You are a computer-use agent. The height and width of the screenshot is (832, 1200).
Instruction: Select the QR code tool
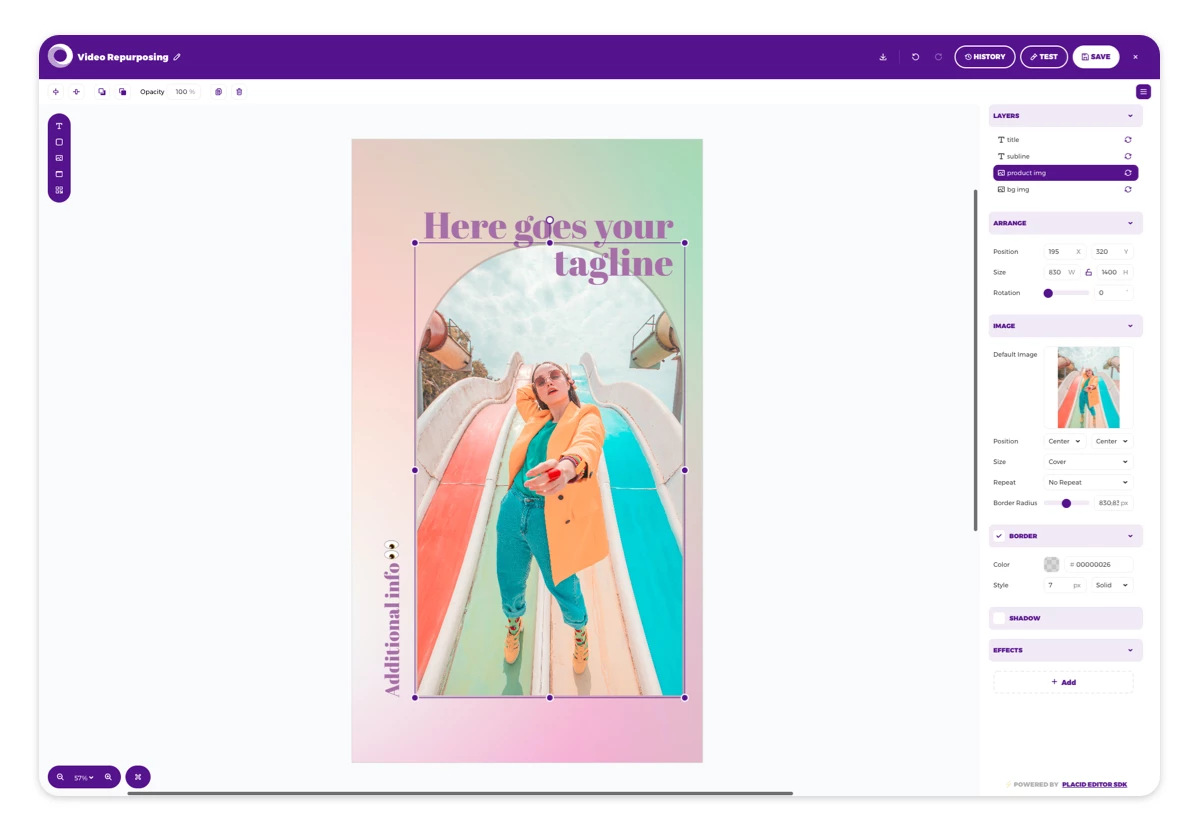(59, 190)
